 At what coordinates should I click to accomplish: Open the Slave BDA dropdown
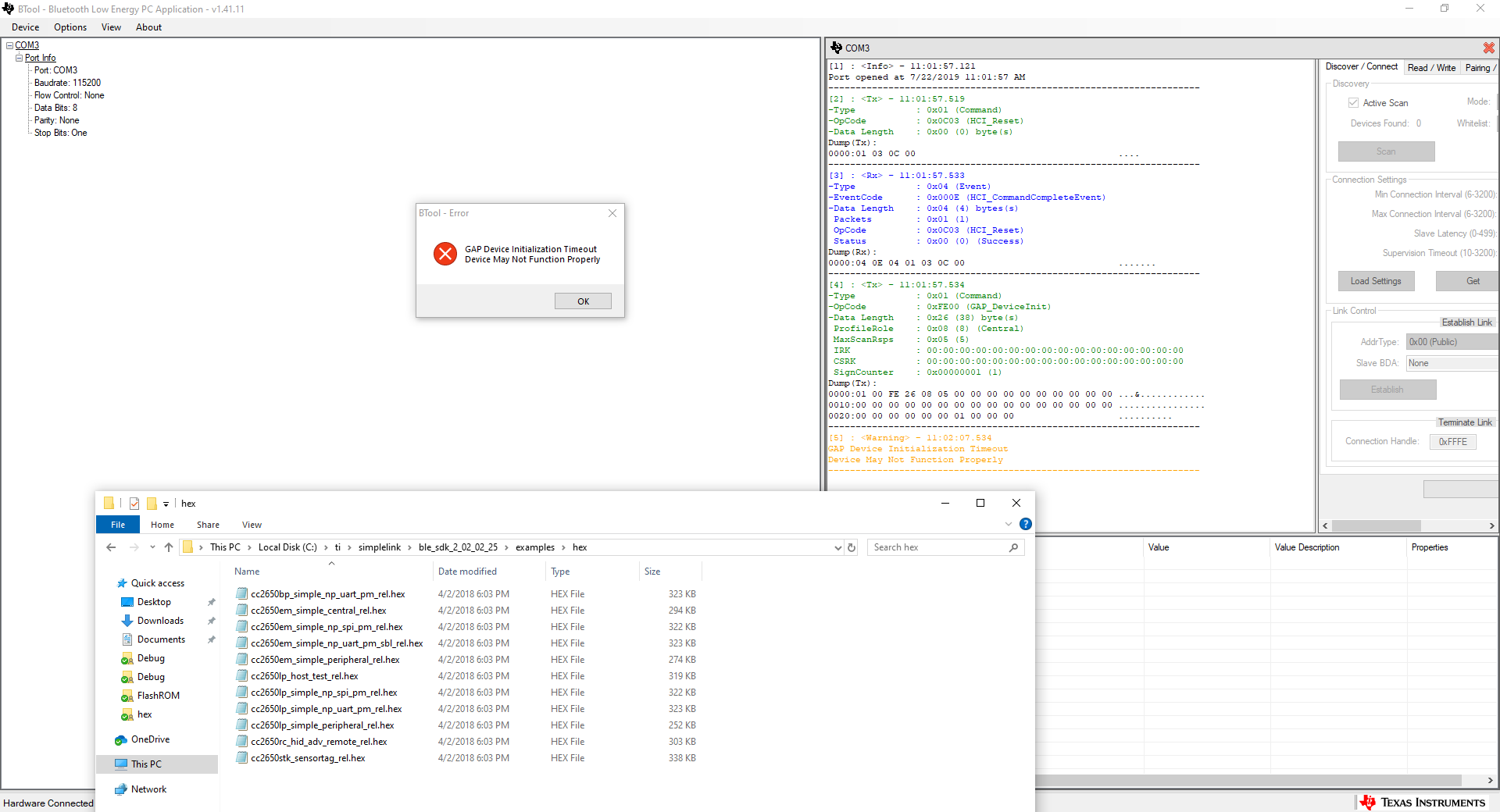click(1452, 363)
